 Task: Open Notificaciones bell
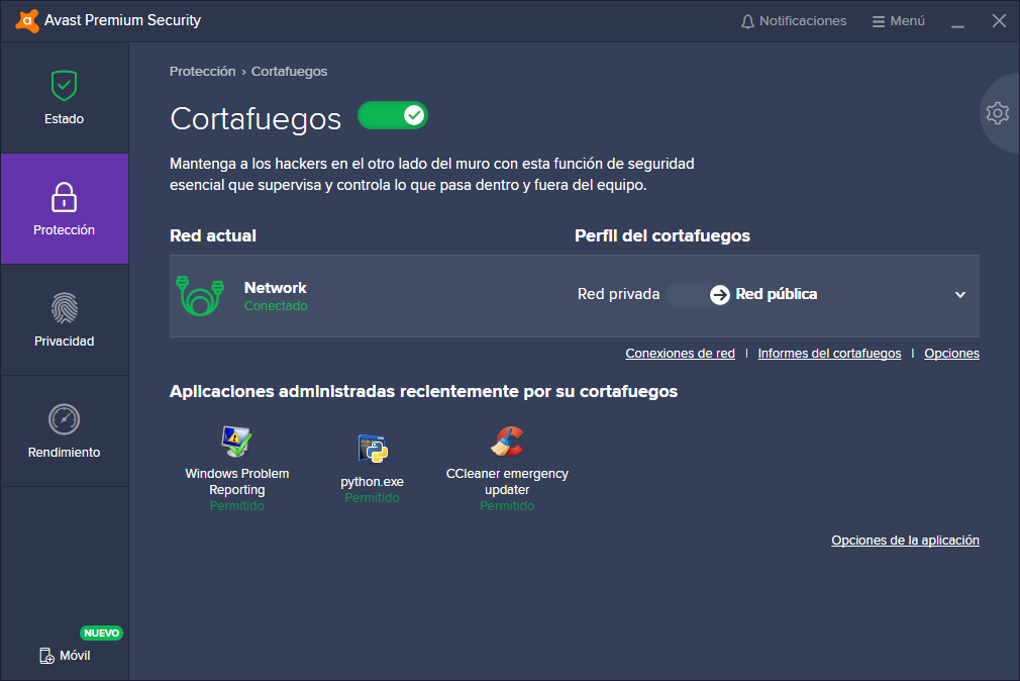pyautogui.click(x=794, y=21)
